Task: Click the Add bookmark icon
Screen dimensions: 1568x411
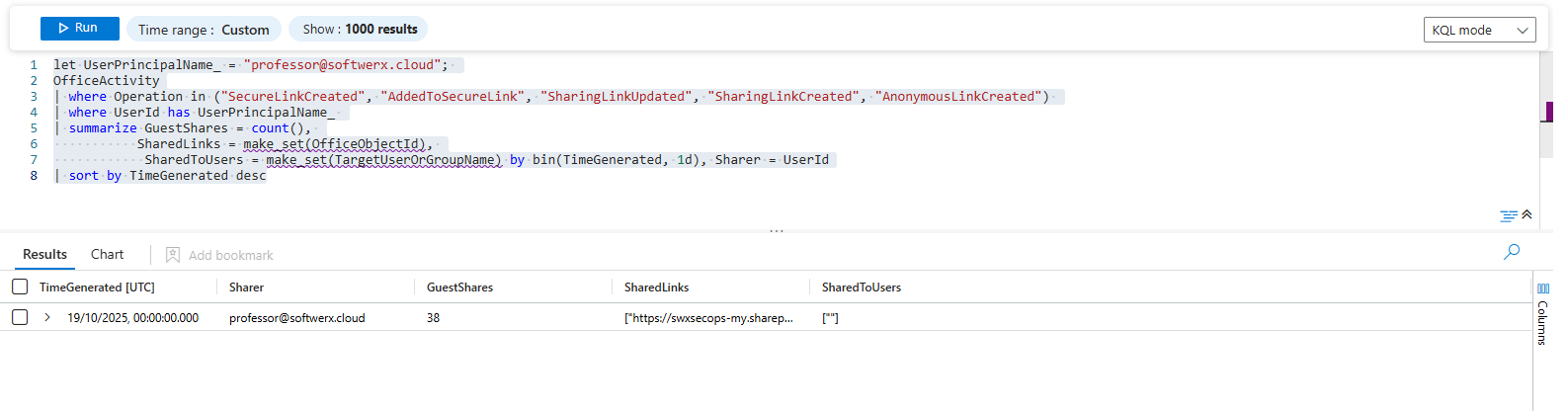Action: tap(173, 255)
